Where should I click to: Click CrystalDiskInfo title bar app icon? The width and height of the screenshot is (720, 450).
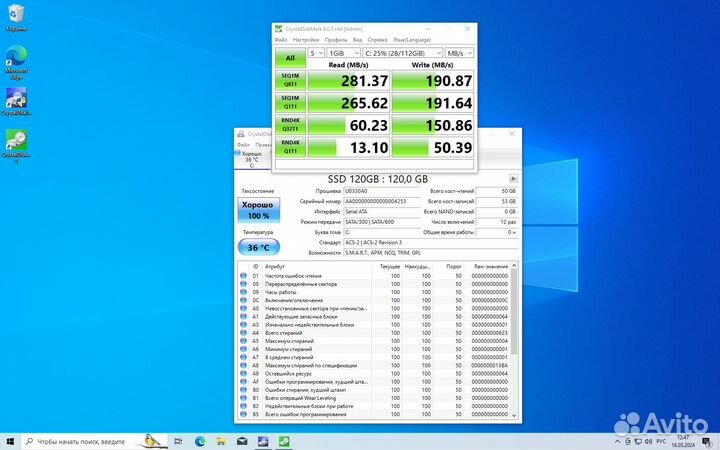[241, 134]
